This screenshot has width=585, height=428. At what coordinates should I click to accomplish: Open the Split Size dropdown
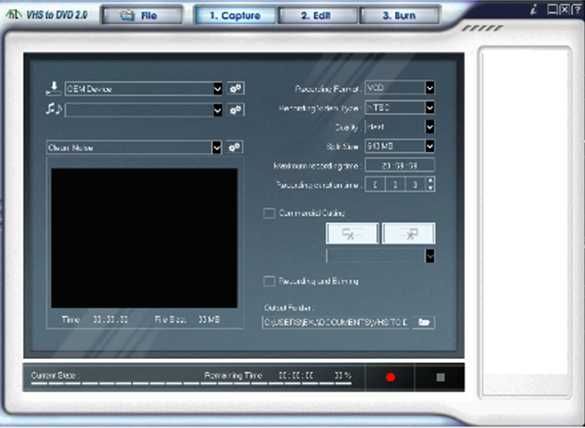pyautogui.click(x=430, y=146)
